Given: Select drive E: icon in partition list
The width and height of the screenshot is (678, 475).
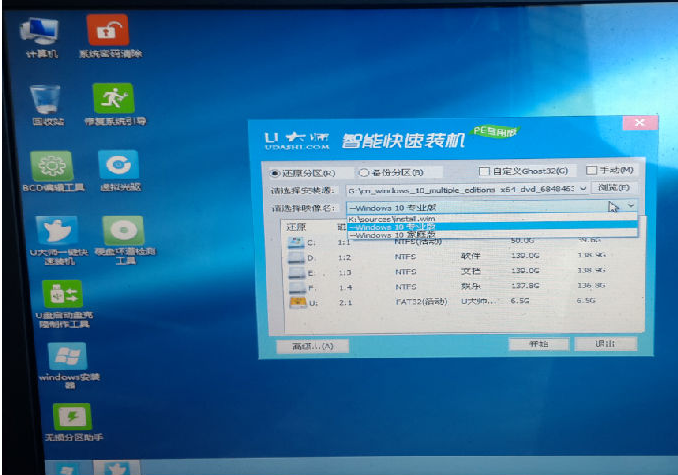Looking at the screenshot, I should (297, 273).
